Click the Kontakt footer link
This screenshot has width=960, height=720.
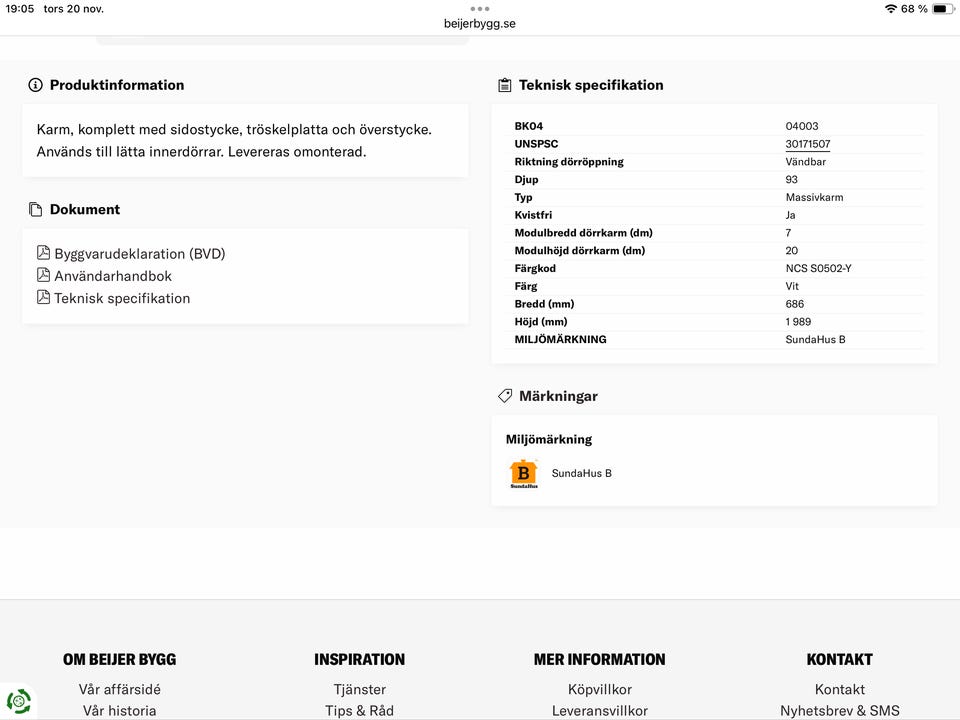[840, 689]
